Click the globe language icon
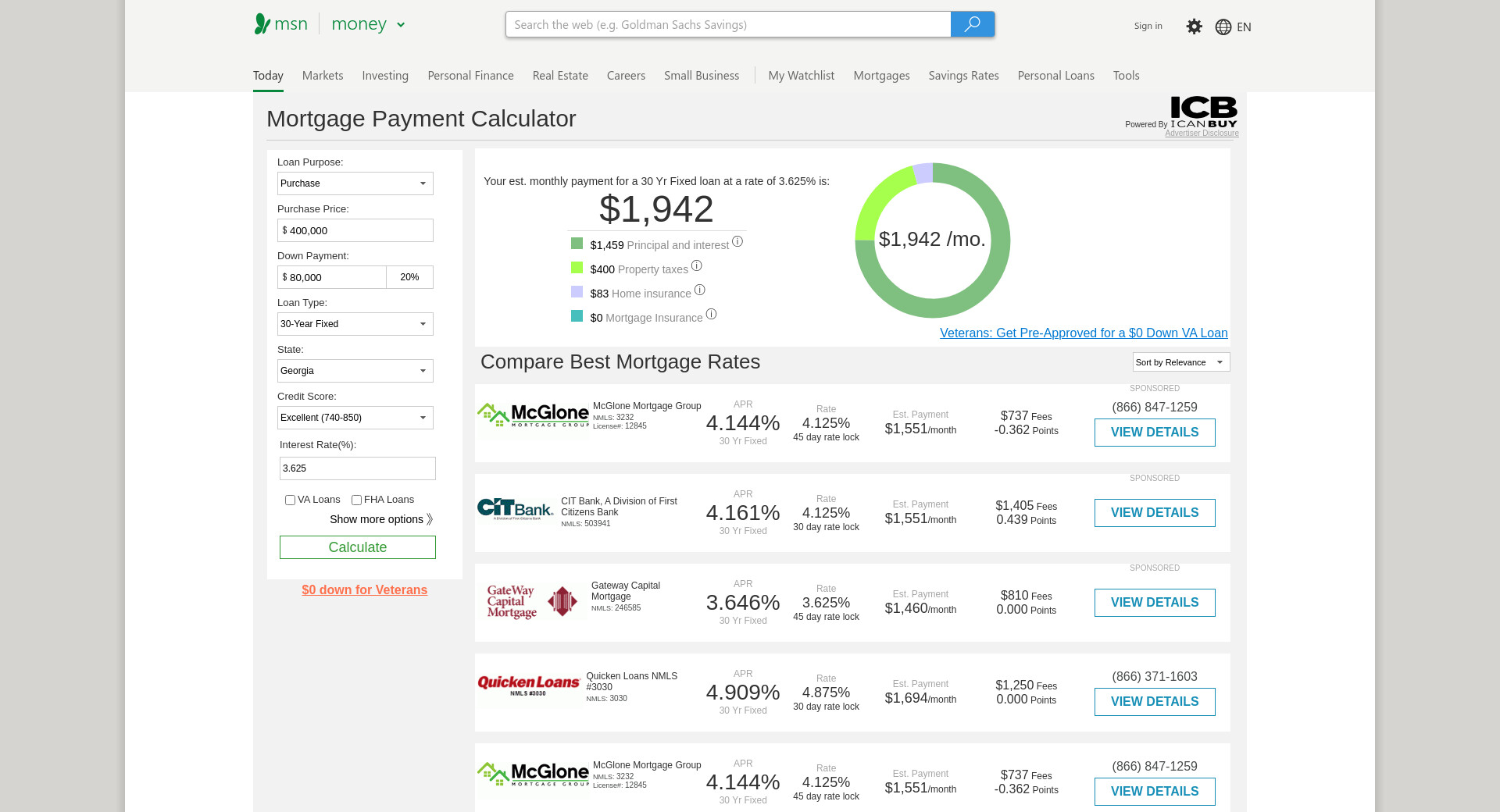This screenshot has height=812, width=1500. coord(1223,27)
